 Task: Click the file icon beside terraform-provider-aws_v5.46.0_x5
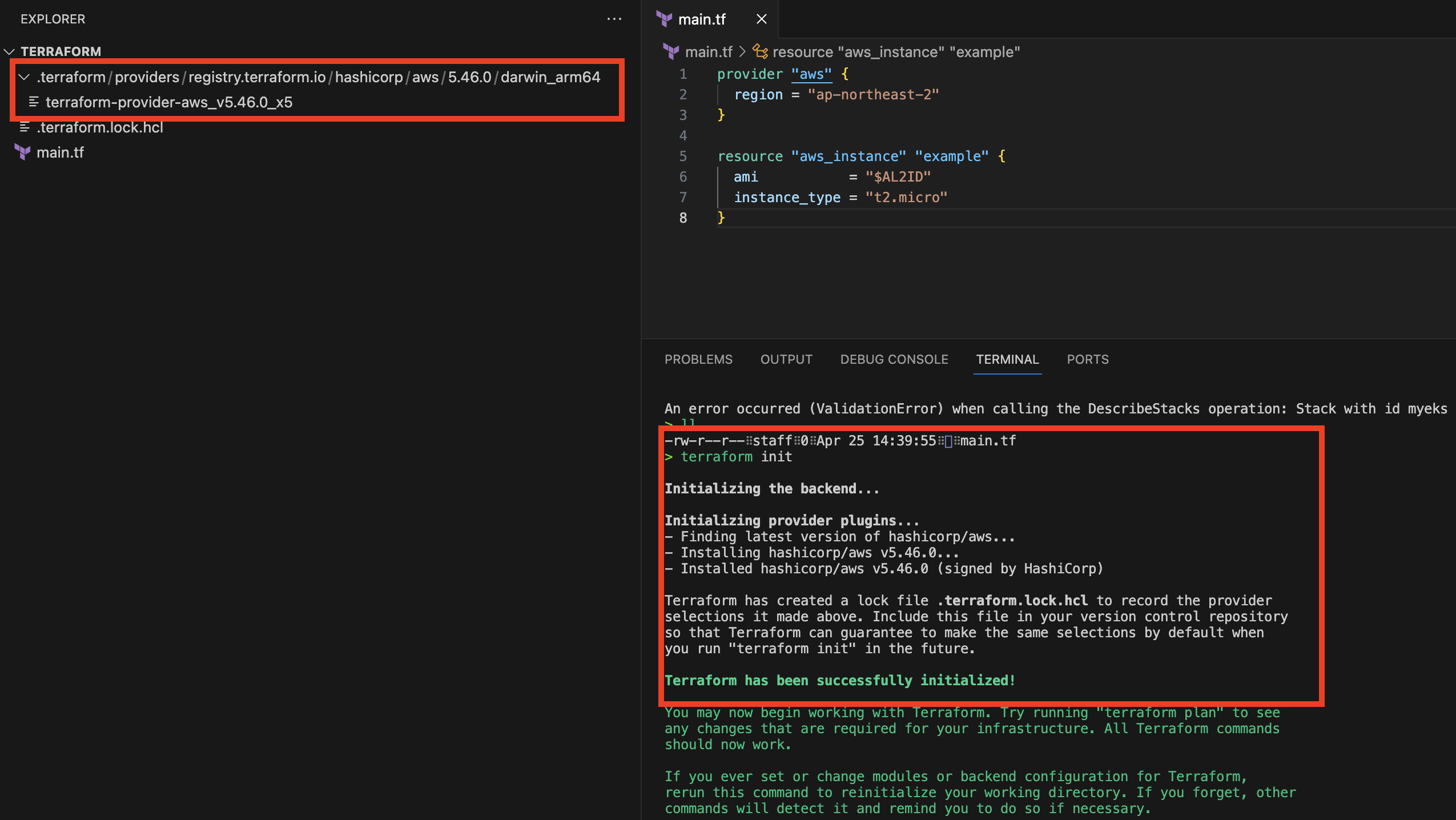tap(34, 102)
